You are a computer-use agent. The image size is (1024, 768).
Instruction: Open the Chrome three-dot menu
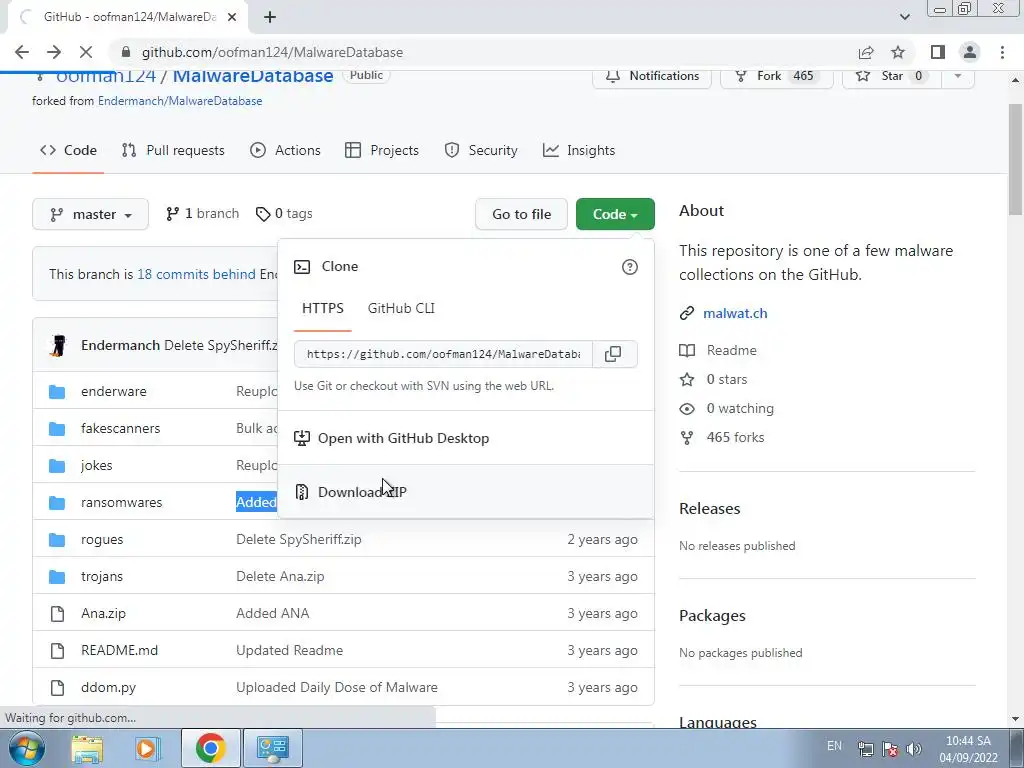(1002, 52)
